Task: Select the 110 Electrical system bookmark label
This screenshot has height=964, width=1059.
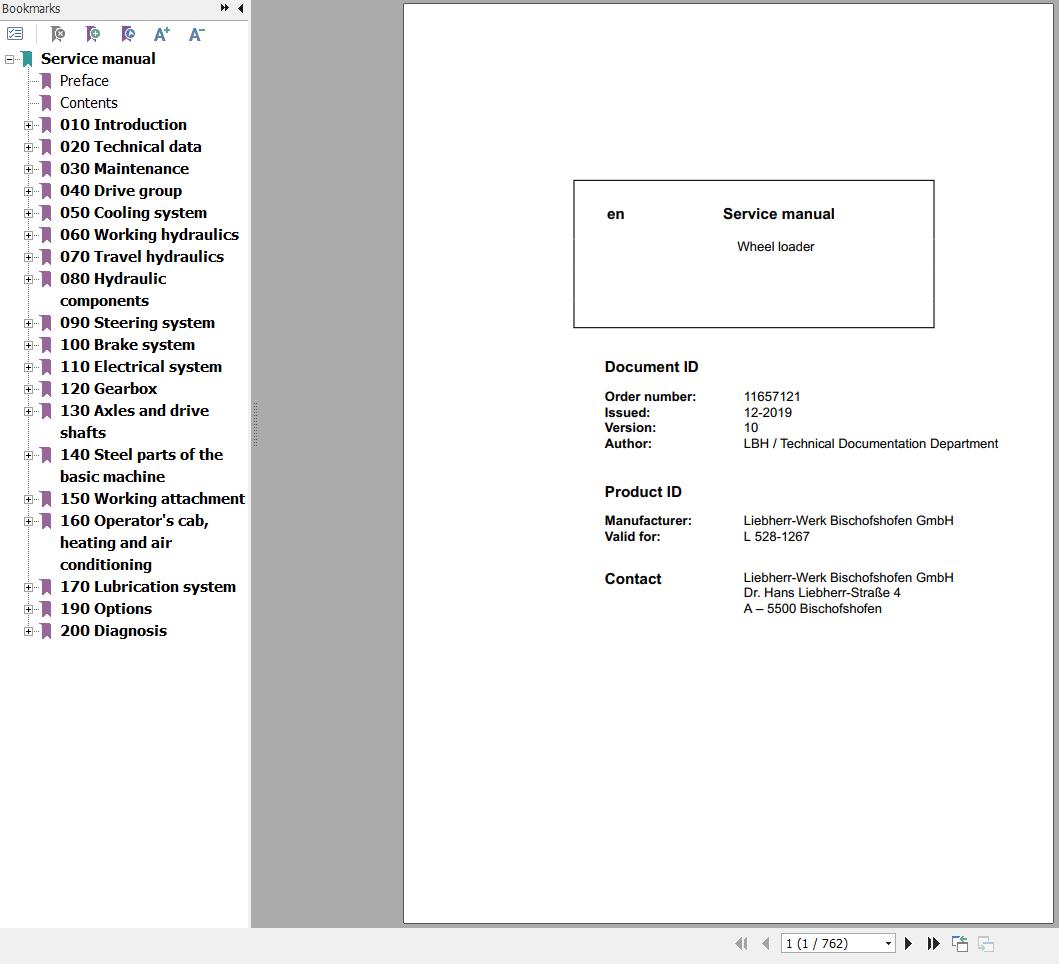Action: [x=140, y=367]
